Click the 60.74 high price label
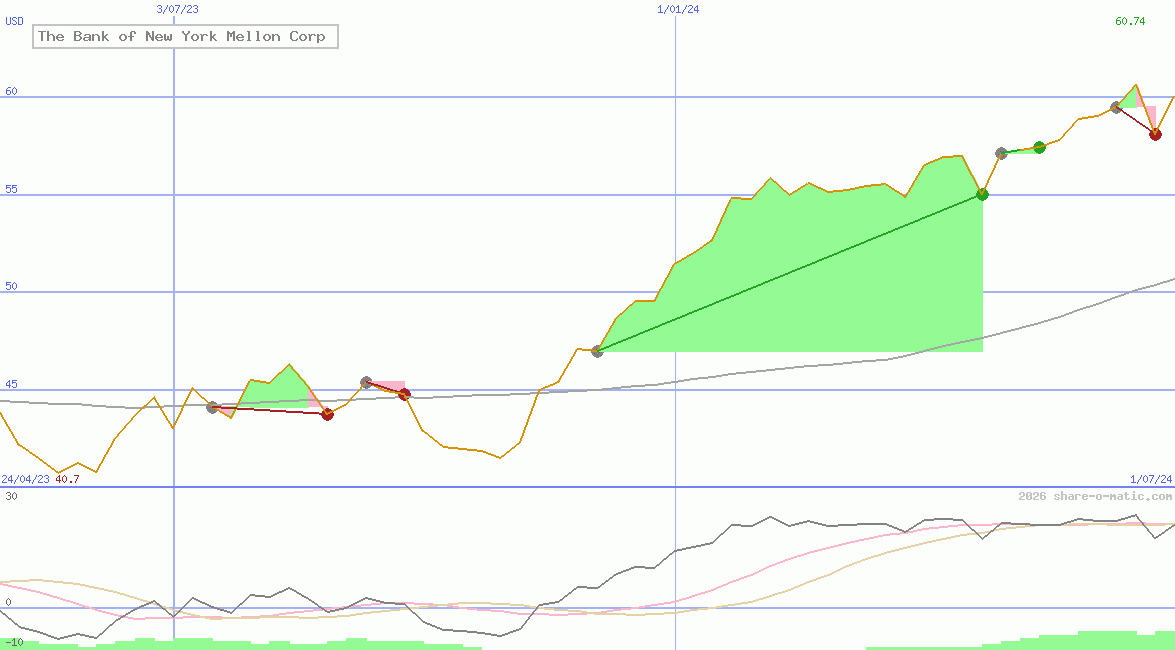 point(1130,21)
